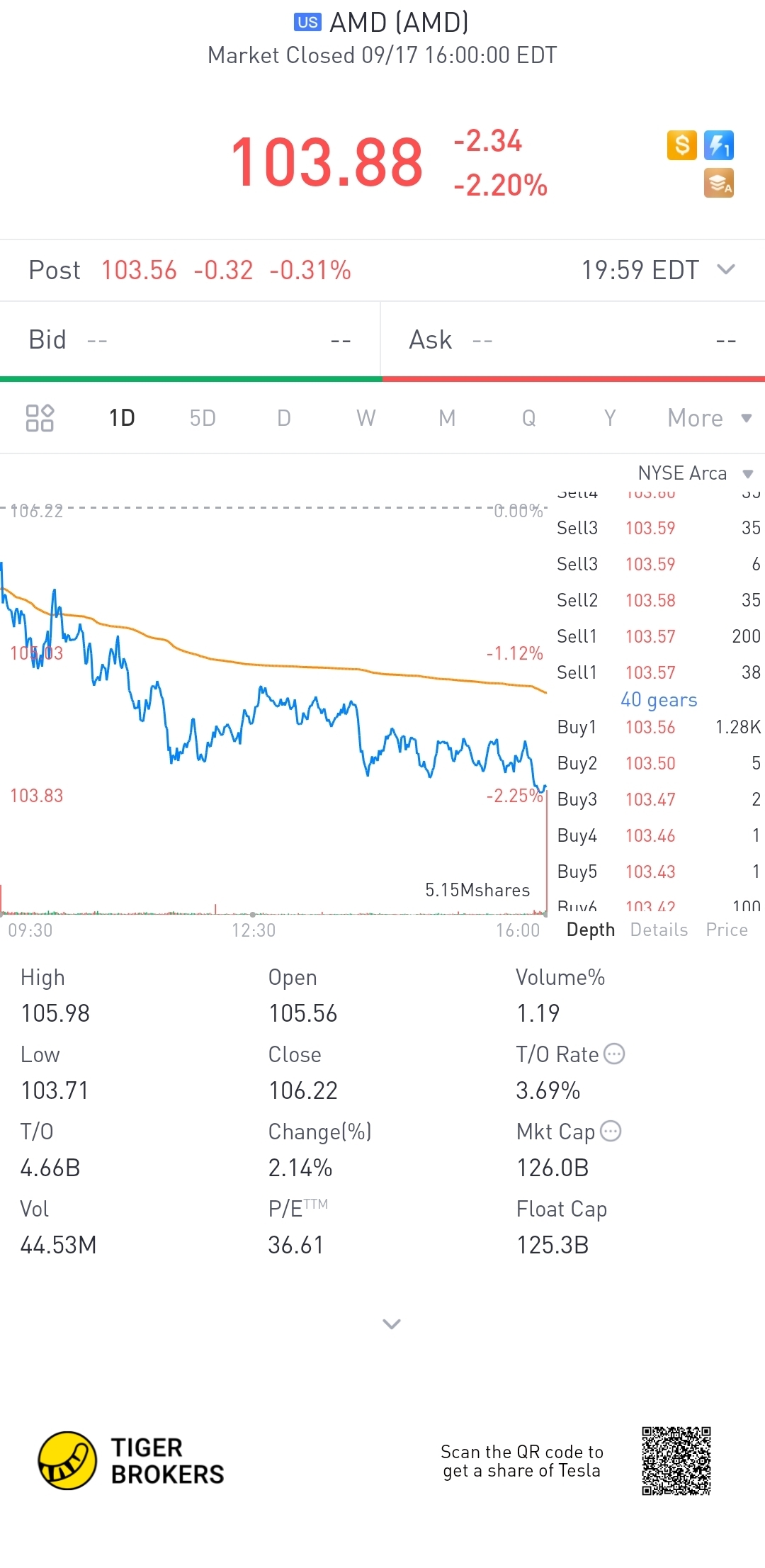Tap the 40 gears depth link
Screen dimensions: 765x1568
point(659,700)
